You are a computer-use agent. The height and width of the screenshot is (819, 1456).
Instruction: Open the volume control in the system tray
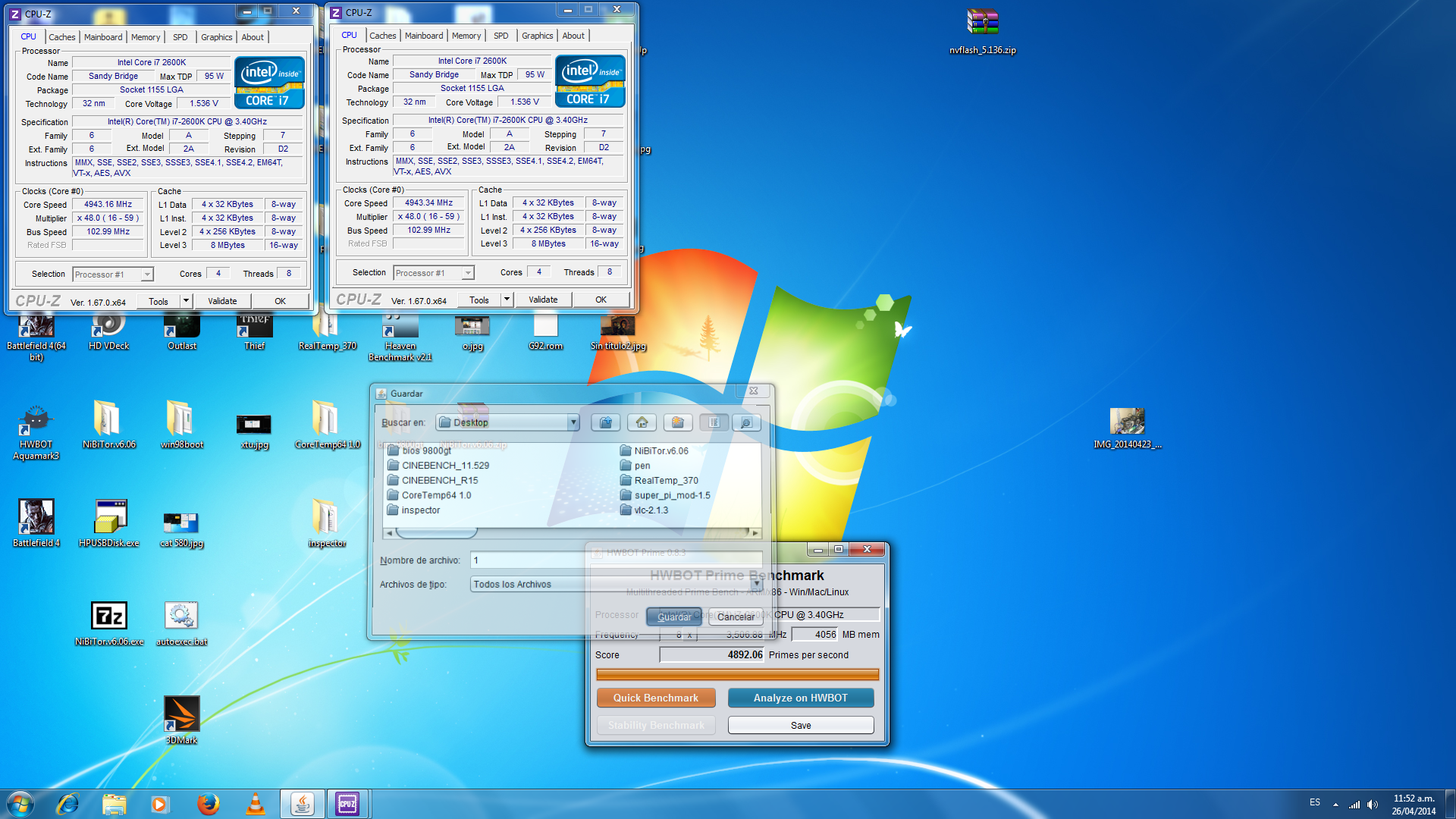(1373, 805)
